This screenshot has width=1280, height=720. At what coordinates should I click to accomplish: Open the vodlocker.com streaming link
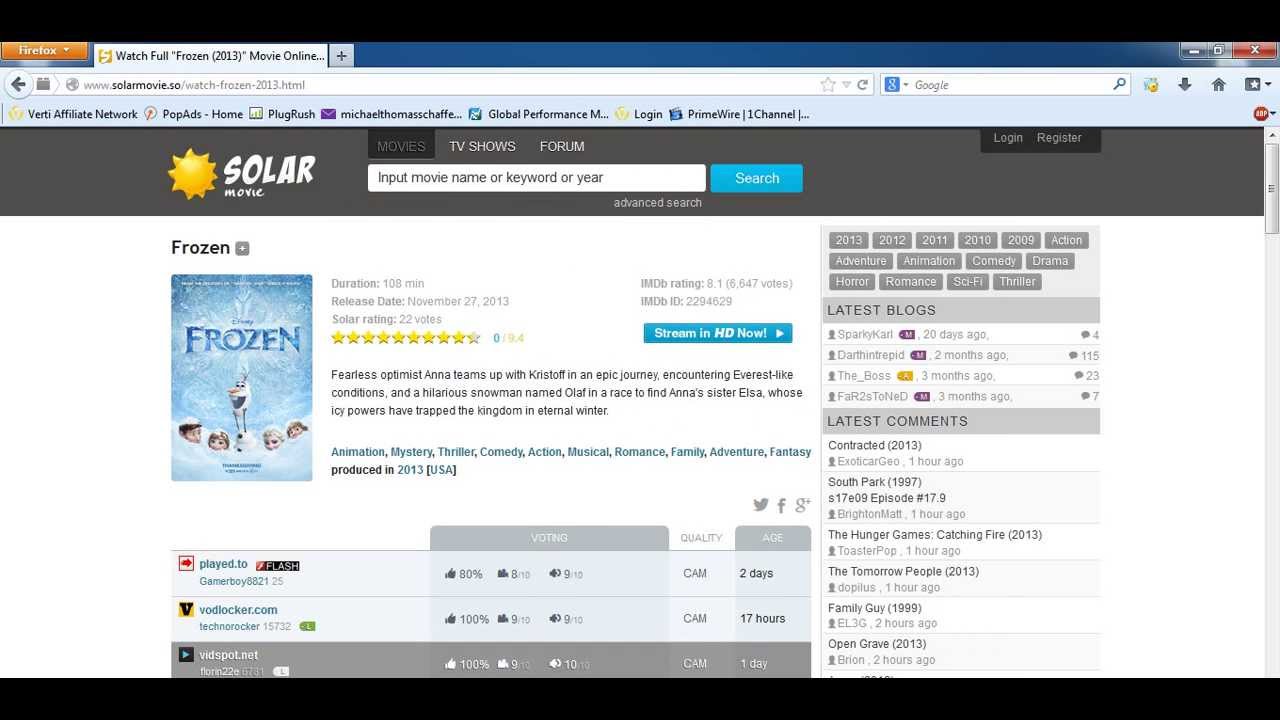click(238, 610)
